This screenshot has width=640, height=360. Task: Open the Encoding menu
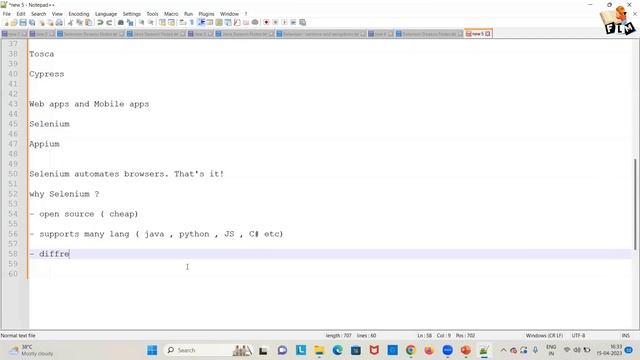[x=78, y=14]
